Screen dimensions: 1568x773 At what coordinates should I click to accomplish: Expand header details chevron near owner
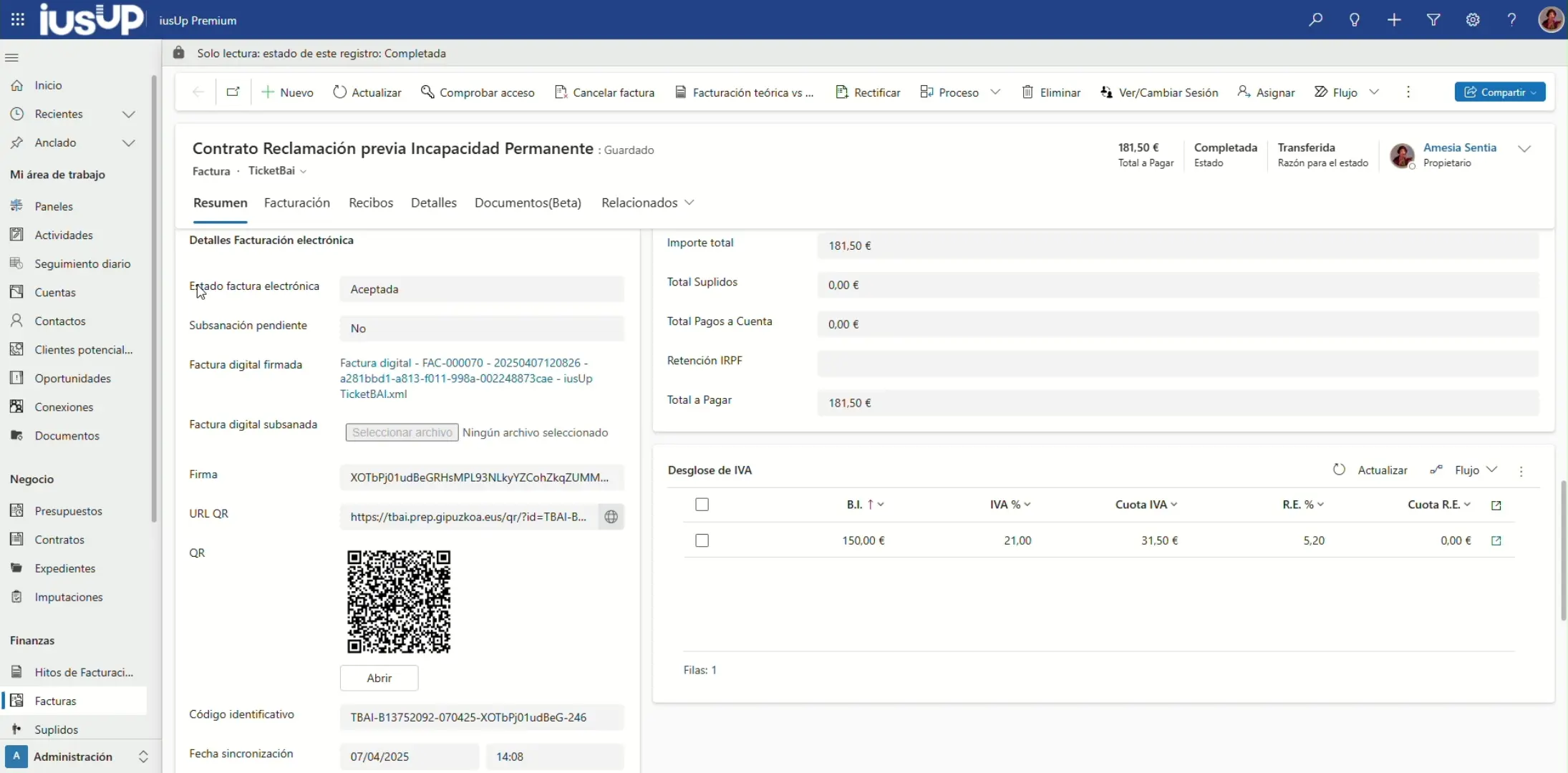tap(1524, 149)
